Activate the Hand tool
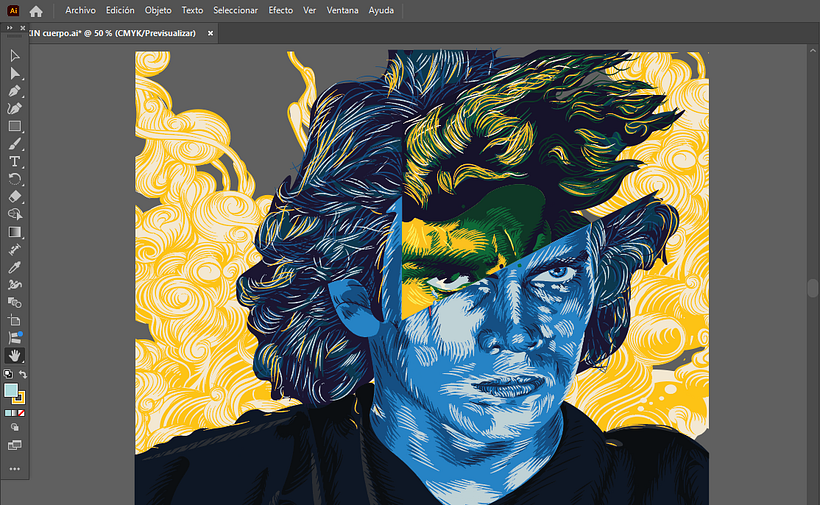Image resolution: width=820 pixels, height=505 pixels. [x=15, y=355]
